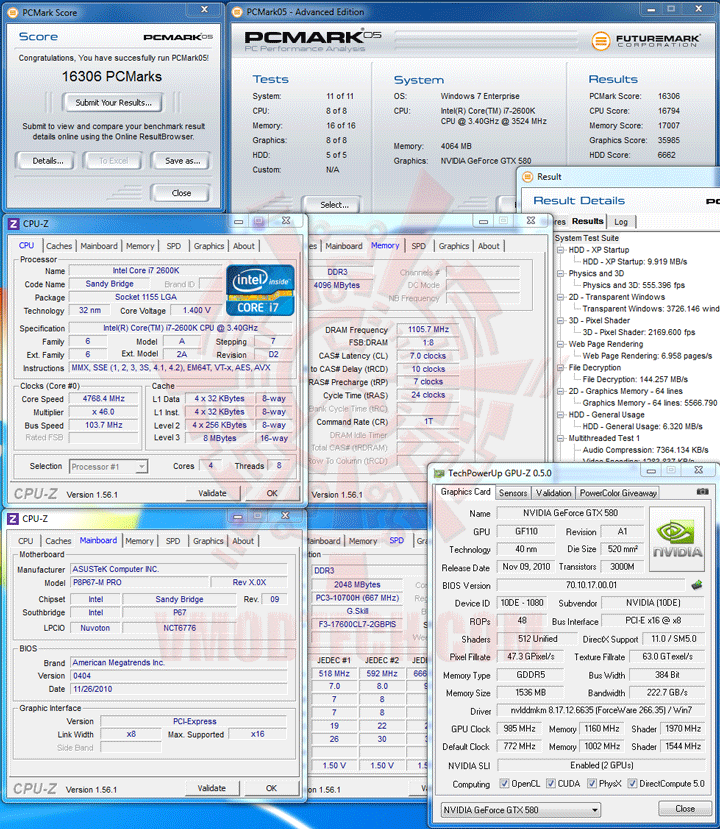The height and width of the screenshot is (829, 720).
Task: Collapse the 3D - Pixel Shader node
Action: 560,320
